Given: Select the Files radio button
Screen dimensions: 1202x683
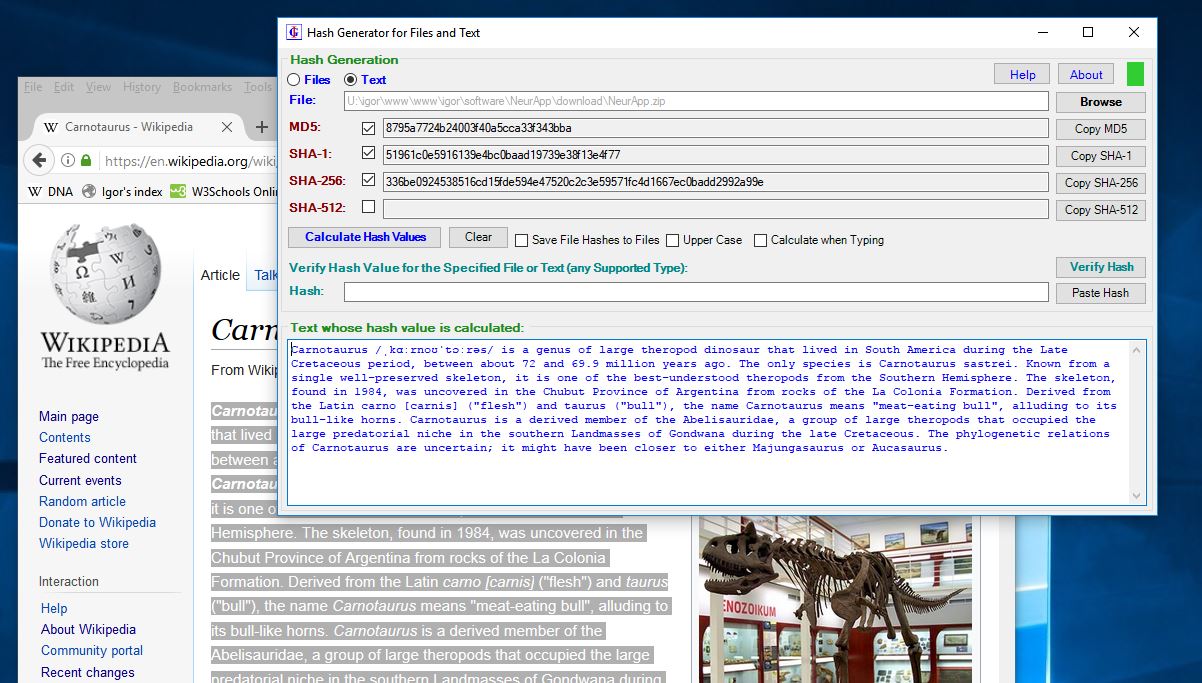Looking at the screenshot, I should tap(294, 79).
